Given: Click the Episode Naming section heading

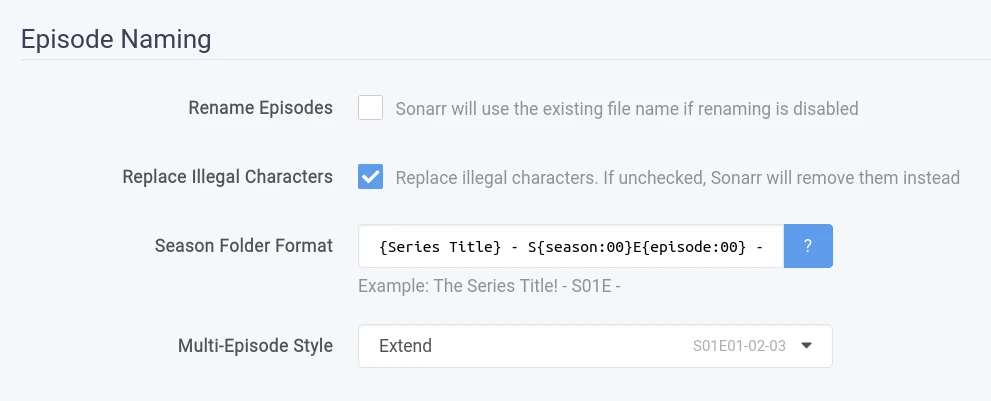Looking at the screenshot, I should pyautogui.click(x=116, y=39).
